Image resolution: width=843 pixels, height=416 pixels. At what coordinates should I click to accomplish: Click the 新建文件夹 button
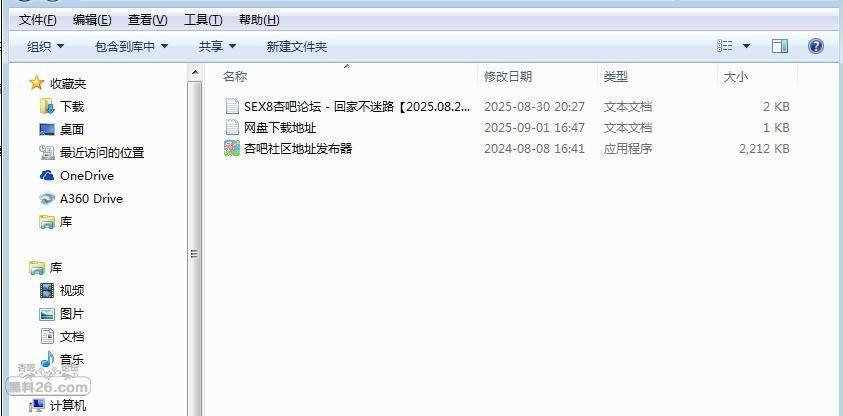[297, 47]
